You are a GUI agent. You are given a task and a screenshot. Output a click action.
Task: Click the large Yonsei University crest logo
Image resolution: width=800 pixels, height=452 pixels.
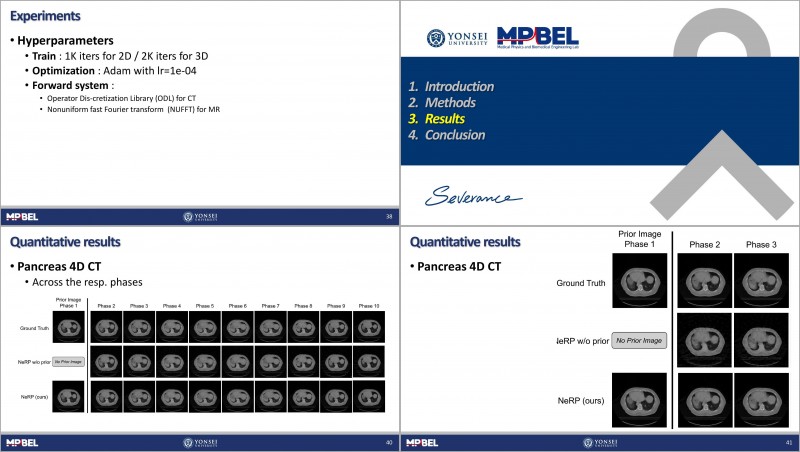click(457, 38)
